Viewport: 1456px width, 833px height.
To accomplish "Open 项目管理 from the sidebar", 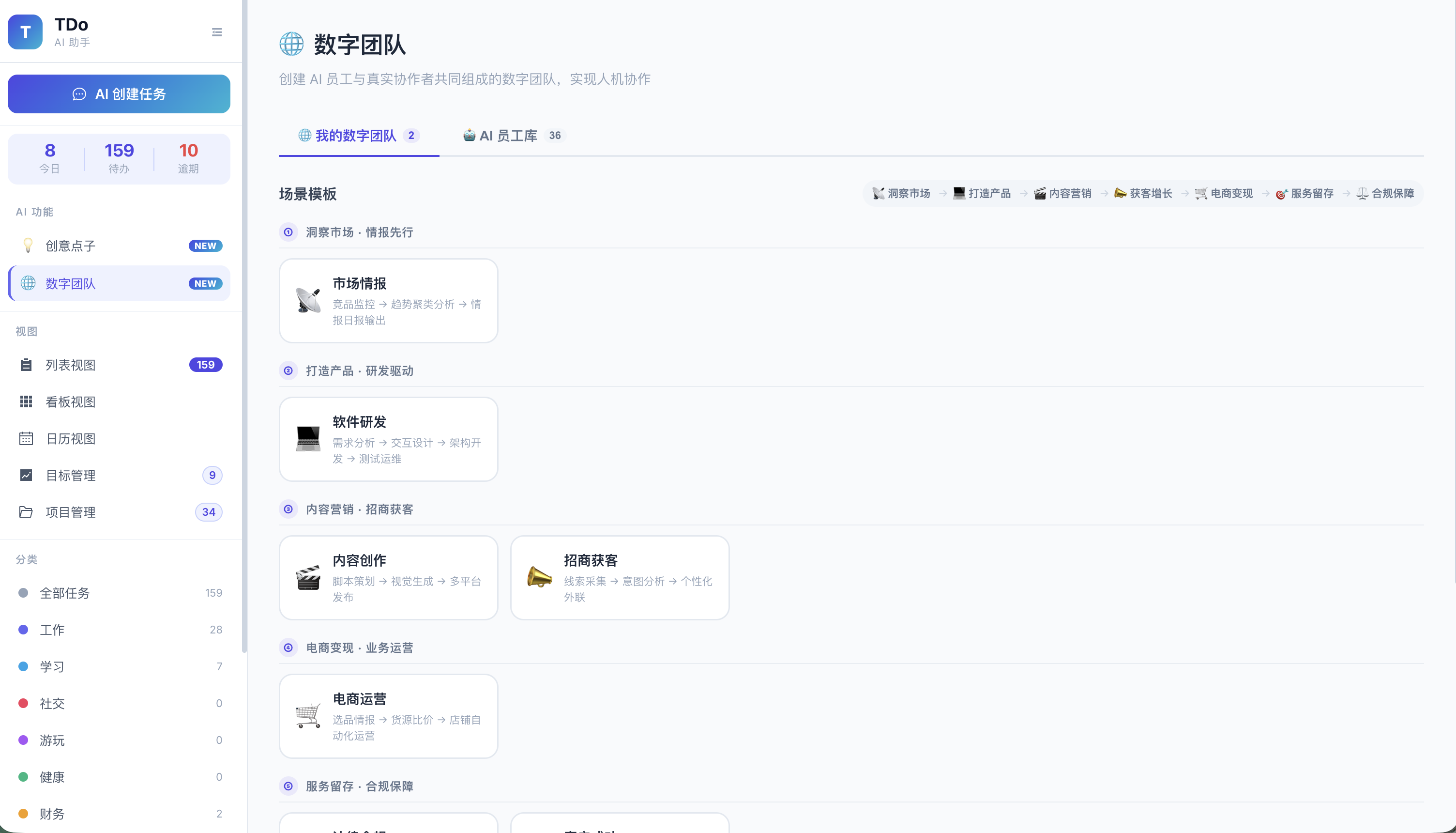I will click(x=120, y=511).
